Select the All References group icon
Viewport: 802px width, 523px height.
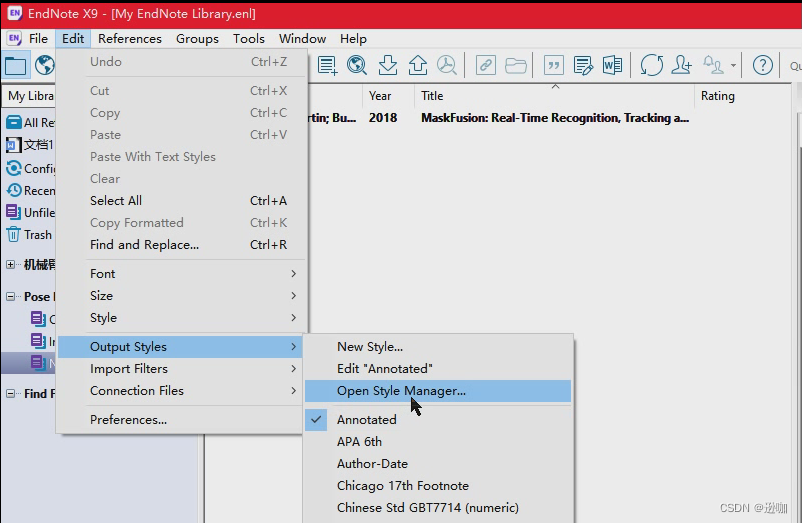point(13,122)
